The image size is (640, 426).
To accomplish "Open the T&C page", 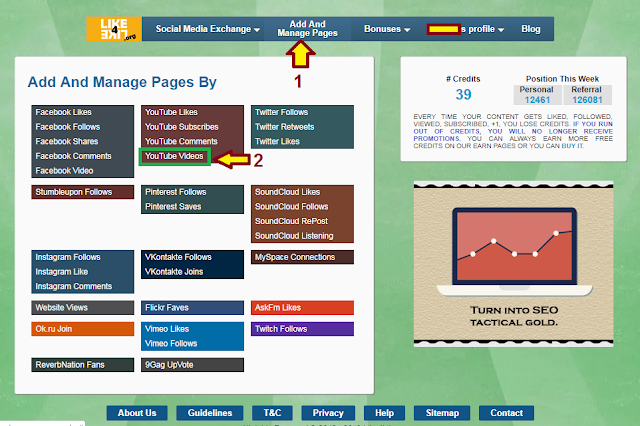I will click(x=272, y=413).
